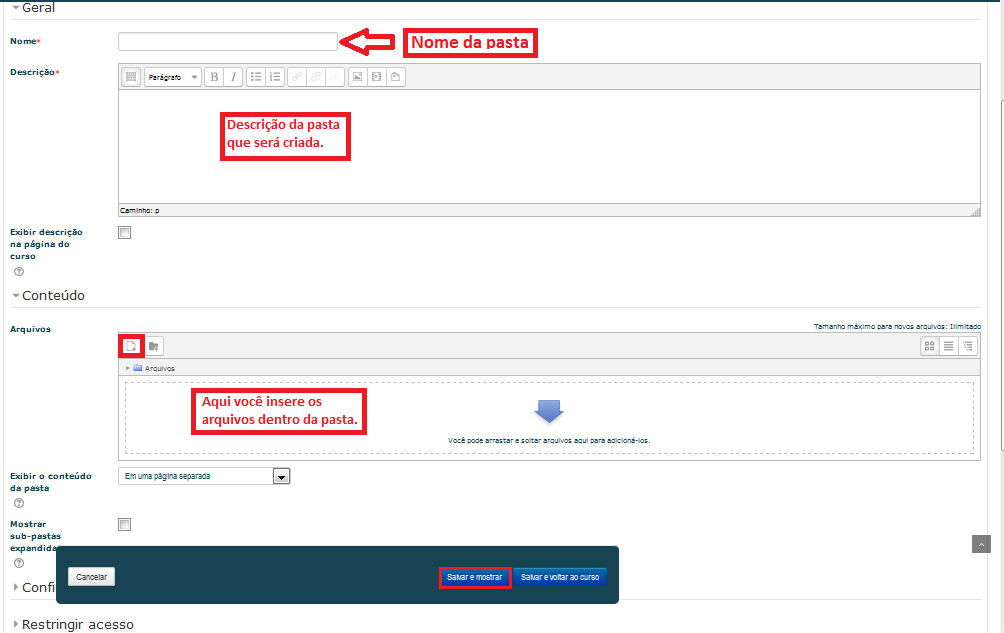
Task: Open 'Exibir o conteúdo da pasta' dropdown
Action: coord(204,477)
